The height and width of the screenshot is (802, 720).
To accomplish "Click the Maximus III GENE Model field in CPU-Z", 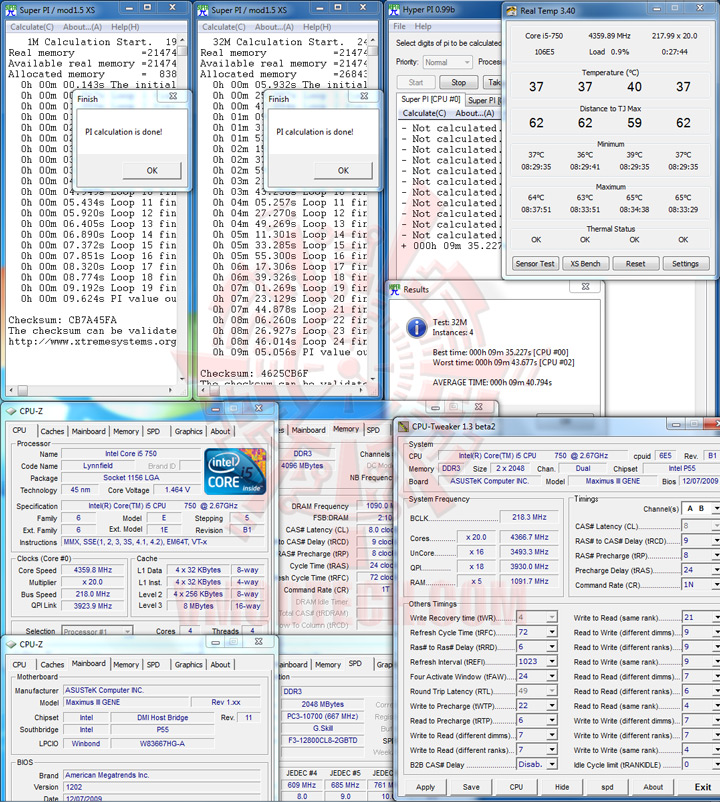I will (x=126, y=702).
